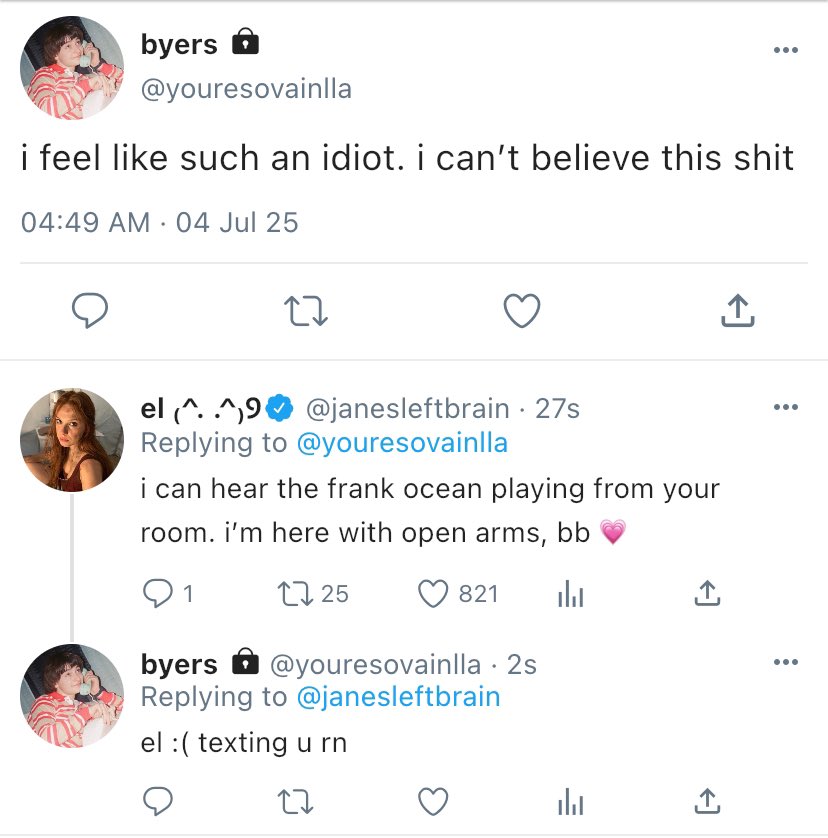Screen dimensions: 828x838
Task: Reply to el's frank ocean tweet
Action: pyautogui.click(x=158, y=594)
